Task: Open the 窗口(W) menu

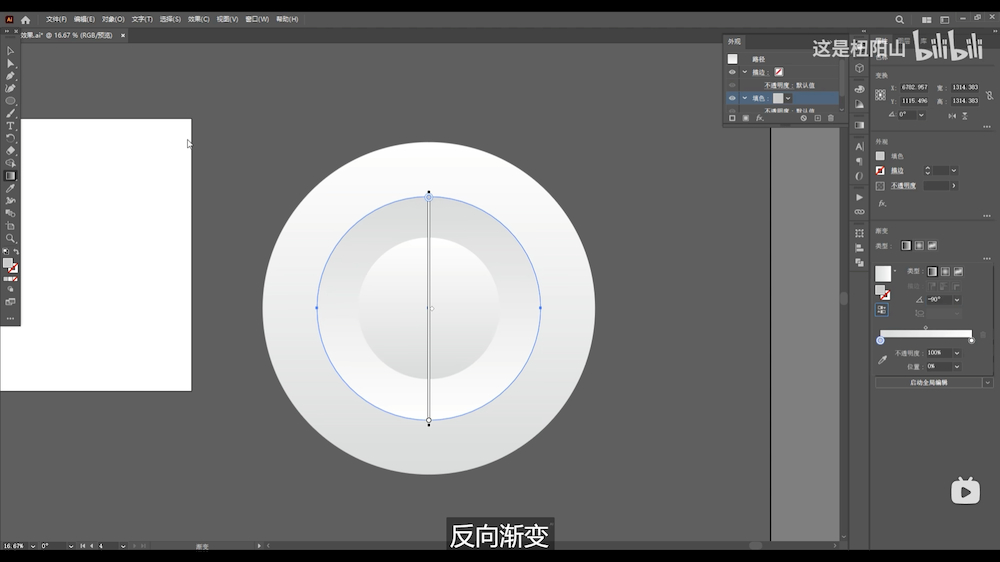Action: point(257,20)
